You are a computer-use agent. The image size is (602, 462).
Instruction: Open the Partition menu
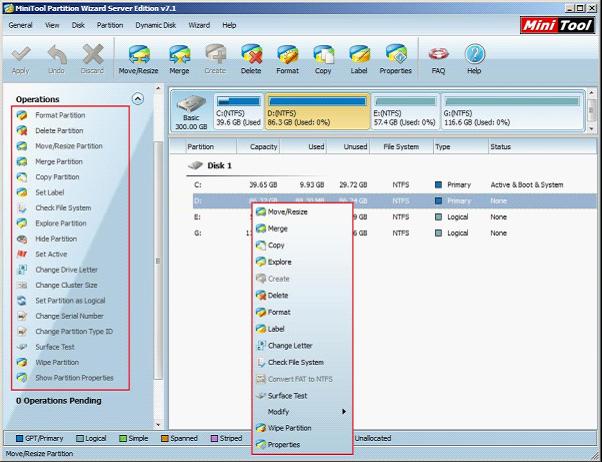[110, 25]
